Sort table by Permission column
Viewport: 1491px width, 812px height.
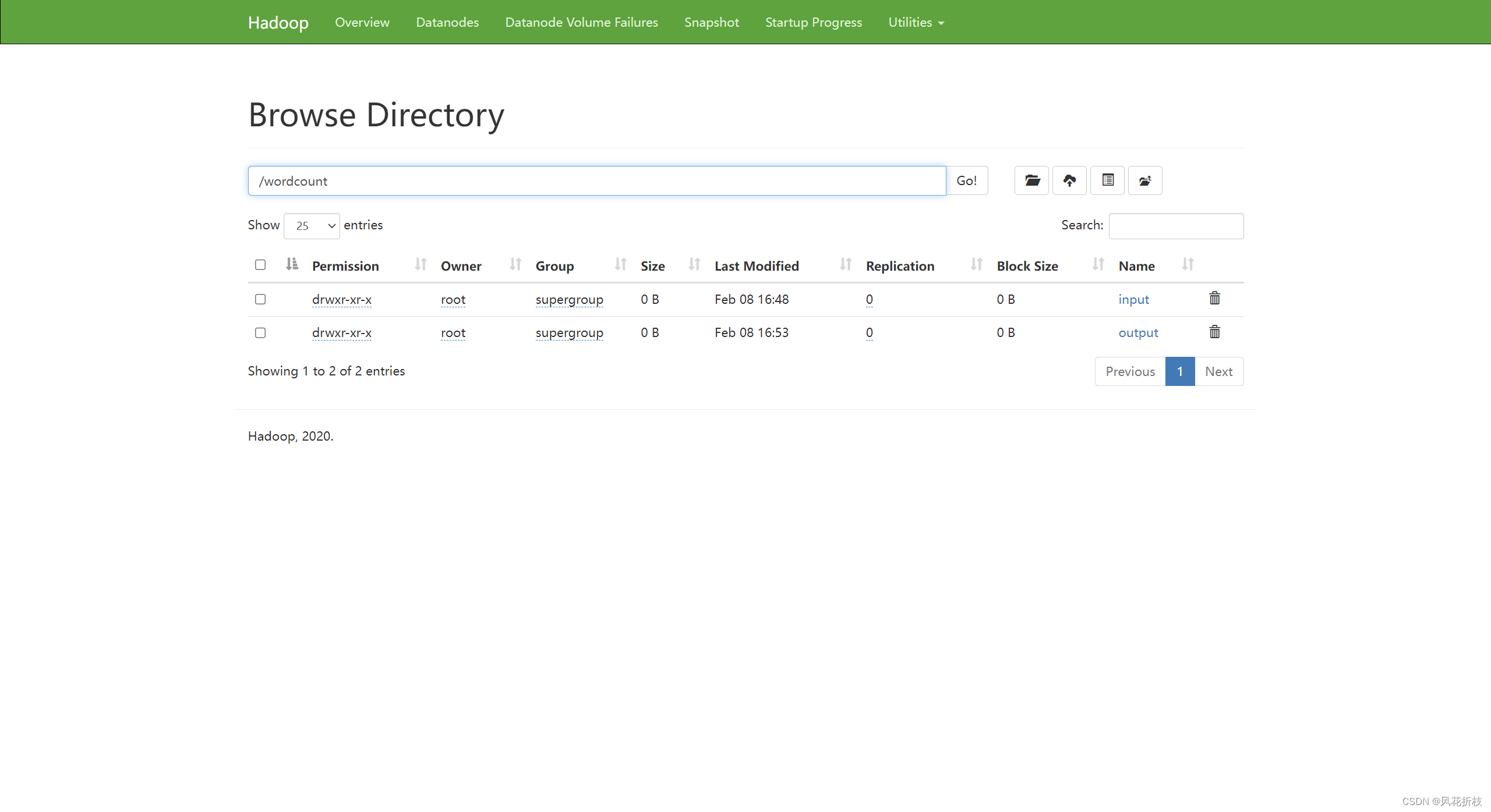click(x=345, y=266)
